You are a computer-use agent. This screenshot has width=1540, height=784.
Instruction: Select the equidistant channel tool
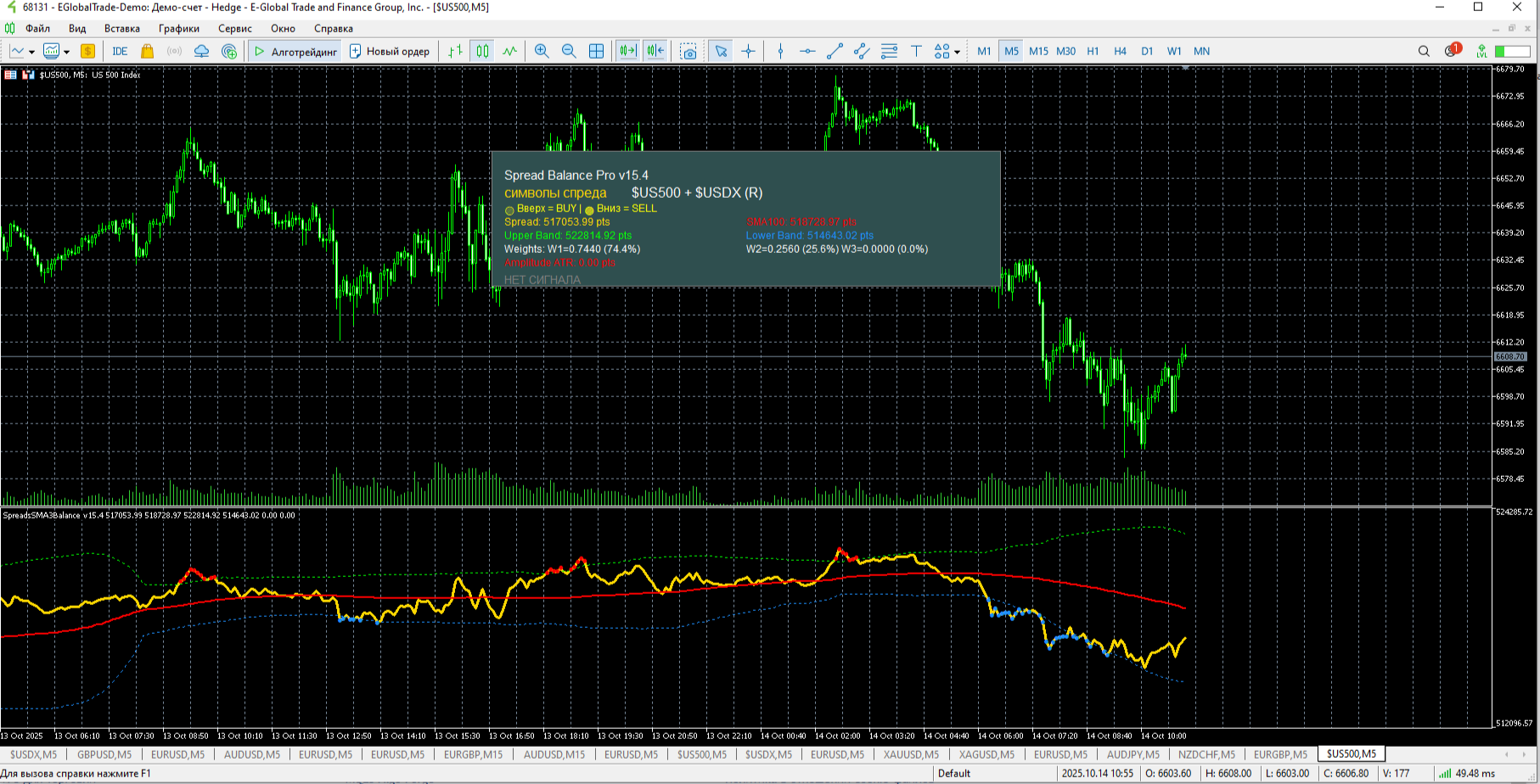[x=862, y=51]
